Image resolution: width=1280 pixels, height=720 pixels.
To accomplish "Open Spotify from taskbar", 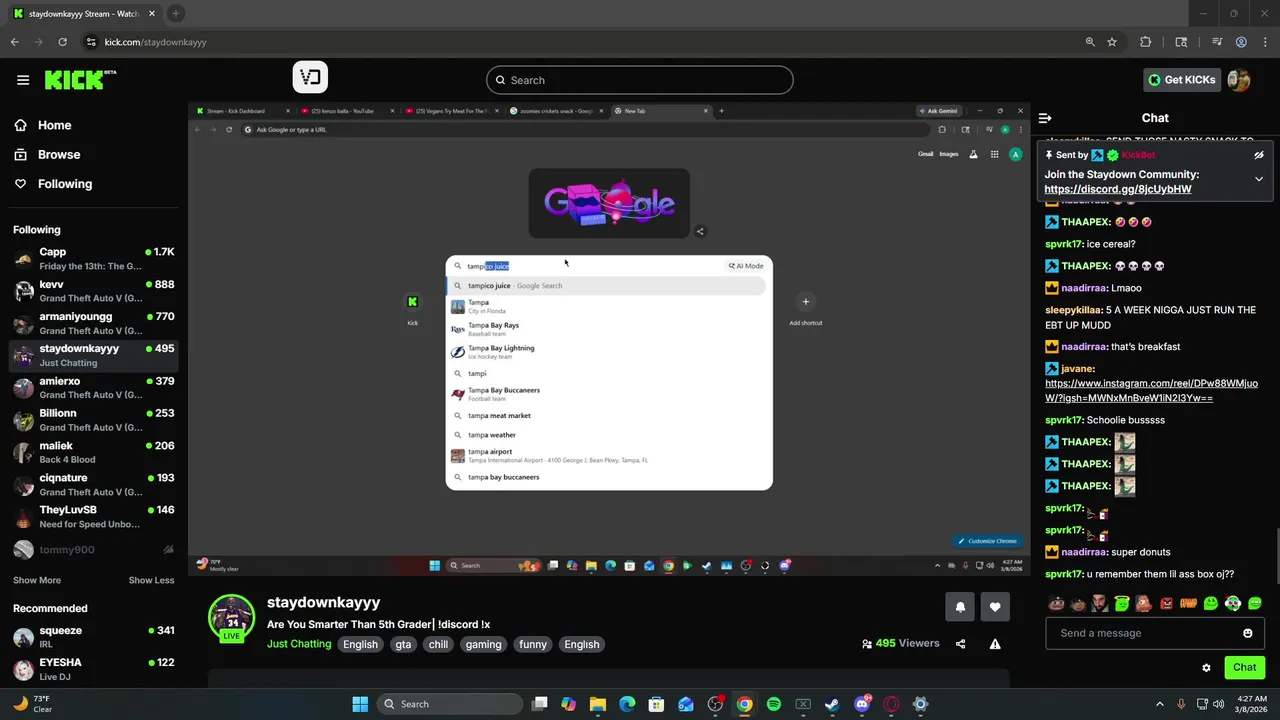I will click(774, 704).
